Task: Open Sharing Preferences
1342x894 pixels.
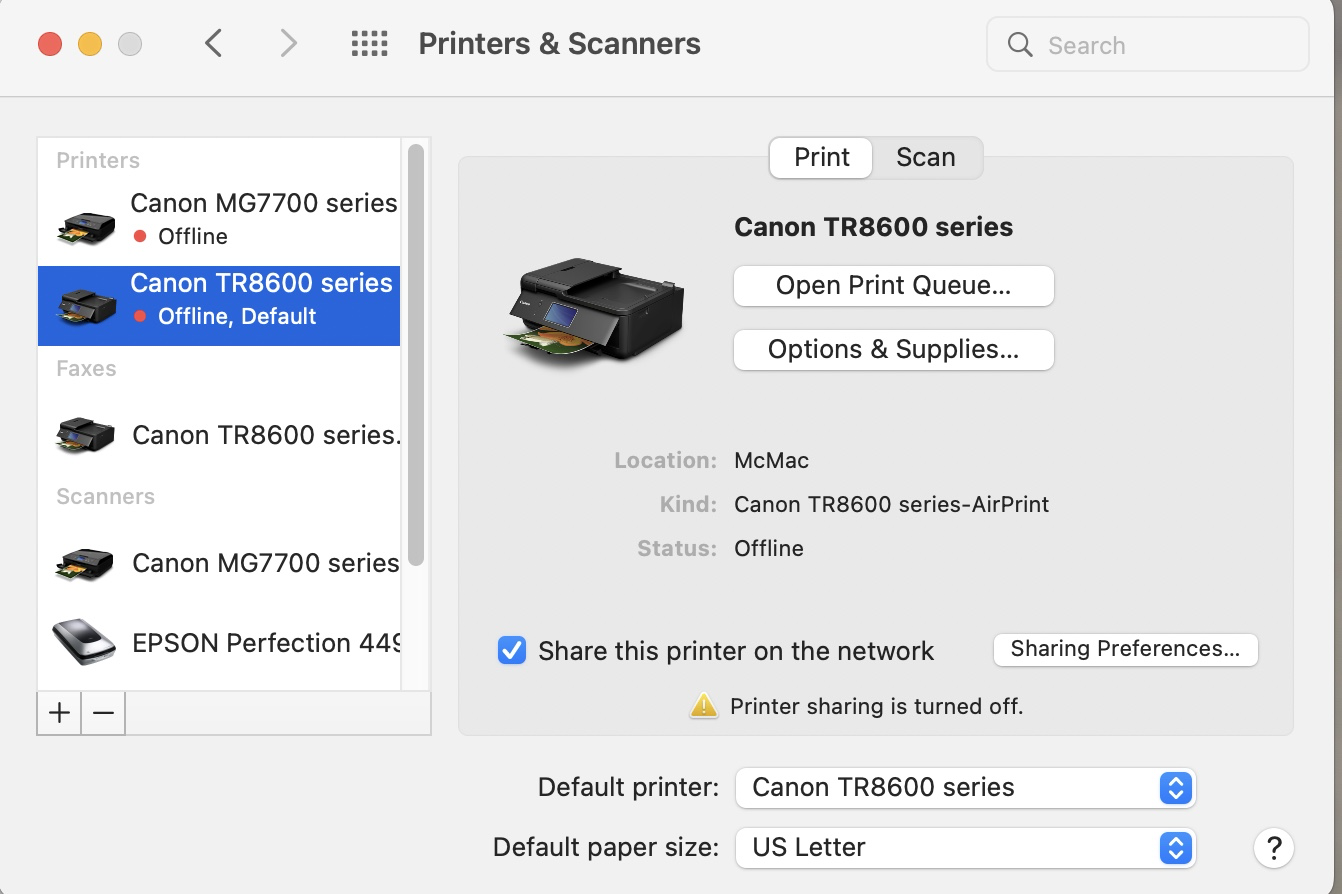Action: click(x=1125, y=649)
